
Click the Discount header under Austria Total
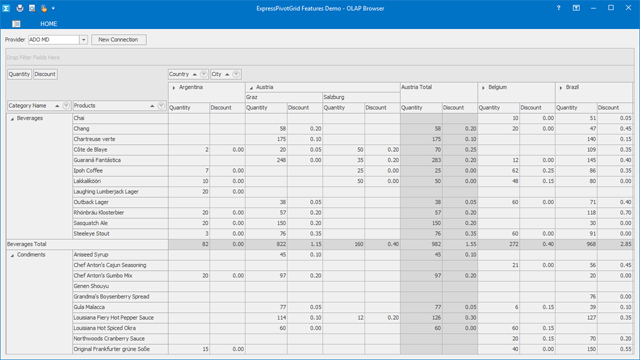click(x=460, y=108)
